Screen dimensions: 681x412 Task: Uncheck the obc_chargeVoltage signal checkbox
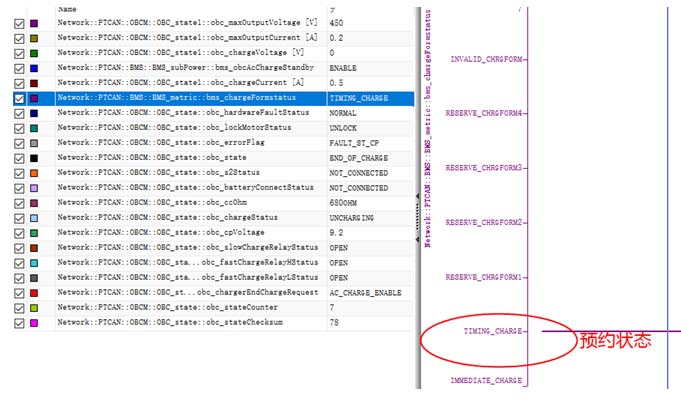click(19, 53)
